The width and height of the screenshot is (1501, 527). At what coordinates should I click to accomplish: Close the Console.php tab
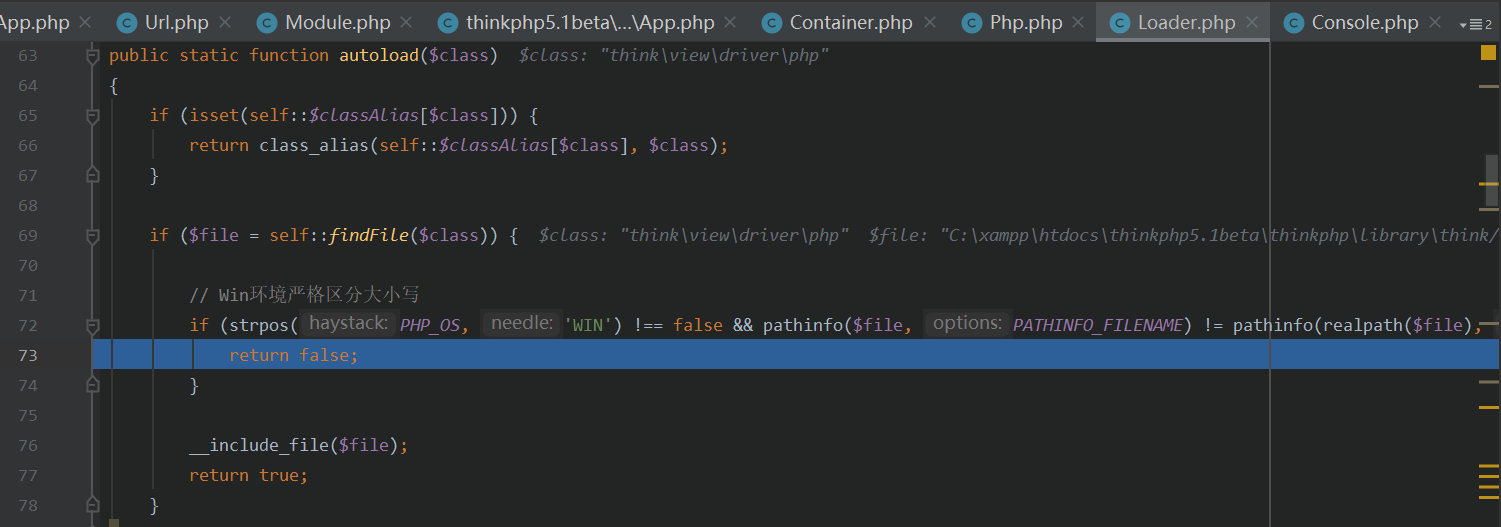[x=1435, y=22]
